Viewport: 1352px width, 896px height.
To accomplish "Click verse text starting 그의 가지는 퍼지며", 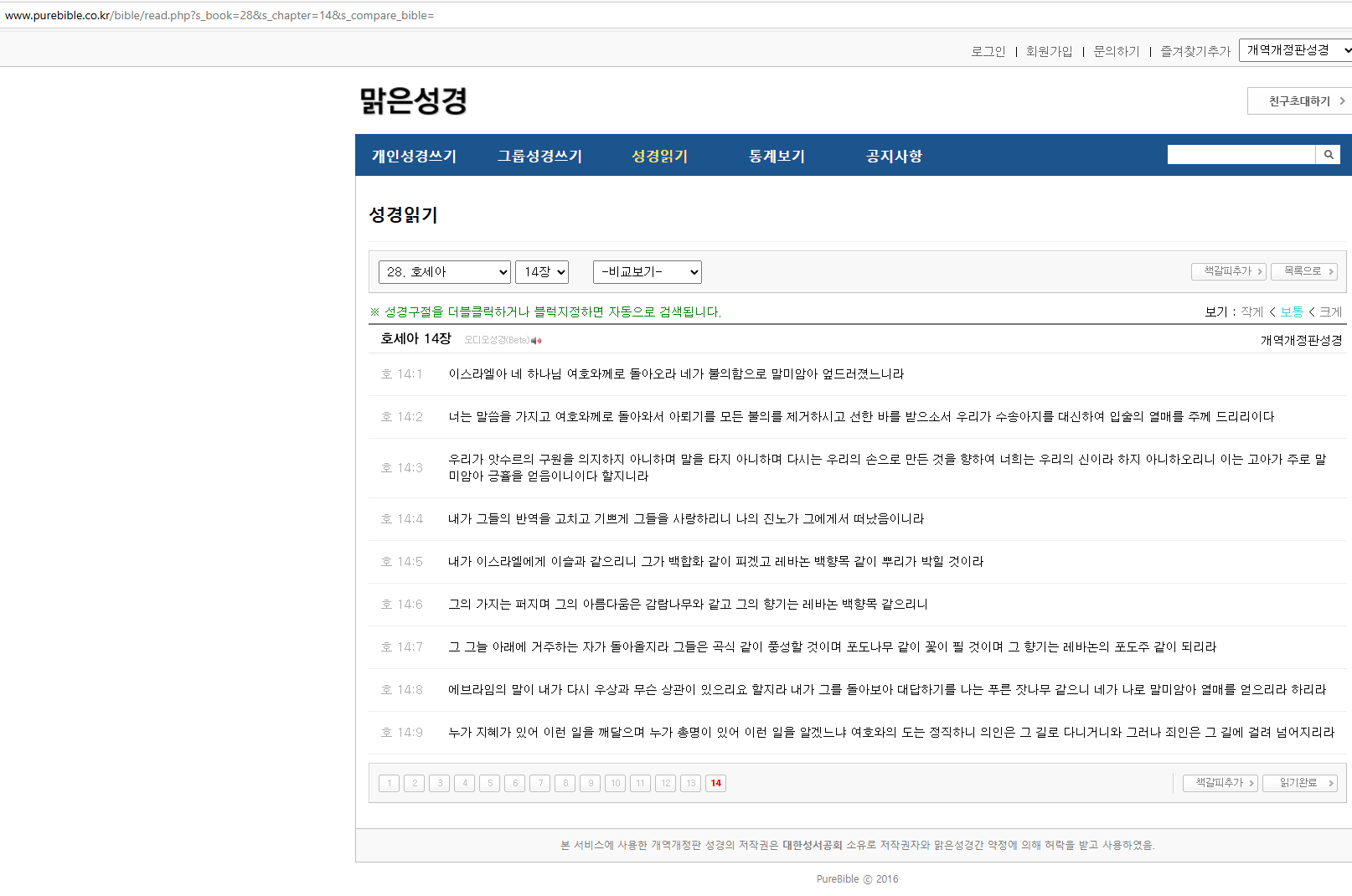I will pos(688,605).
